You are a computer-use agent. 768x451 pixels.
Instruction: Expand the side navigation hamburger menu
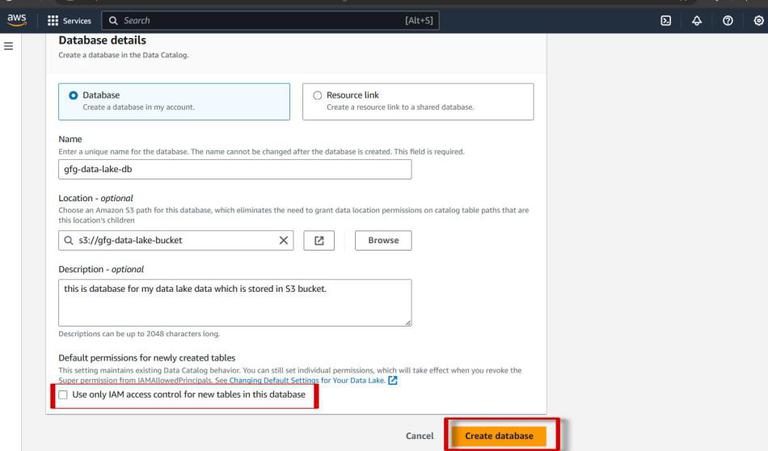coord(9,46)
